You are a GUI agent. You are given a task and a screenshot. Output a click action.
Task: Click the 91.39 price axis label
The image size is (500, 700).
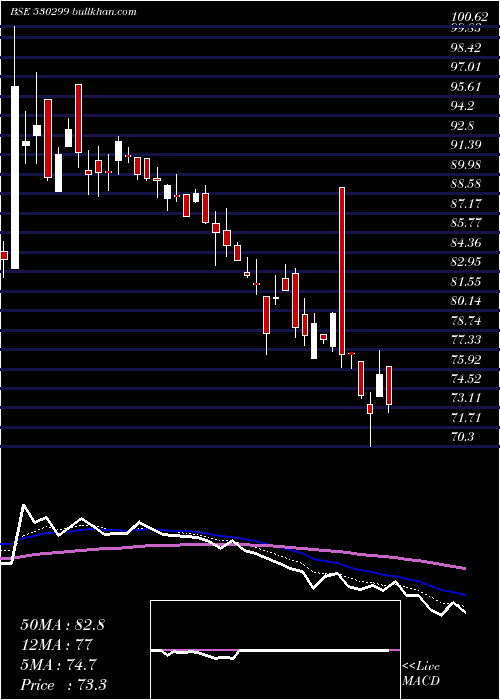(x=468, y=145)
